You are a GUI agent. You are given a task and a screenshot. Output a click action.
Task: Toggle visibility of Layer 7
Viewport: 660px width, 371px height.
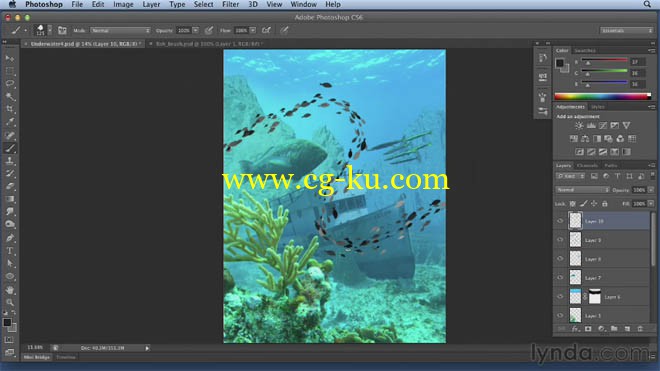[560, 278]
